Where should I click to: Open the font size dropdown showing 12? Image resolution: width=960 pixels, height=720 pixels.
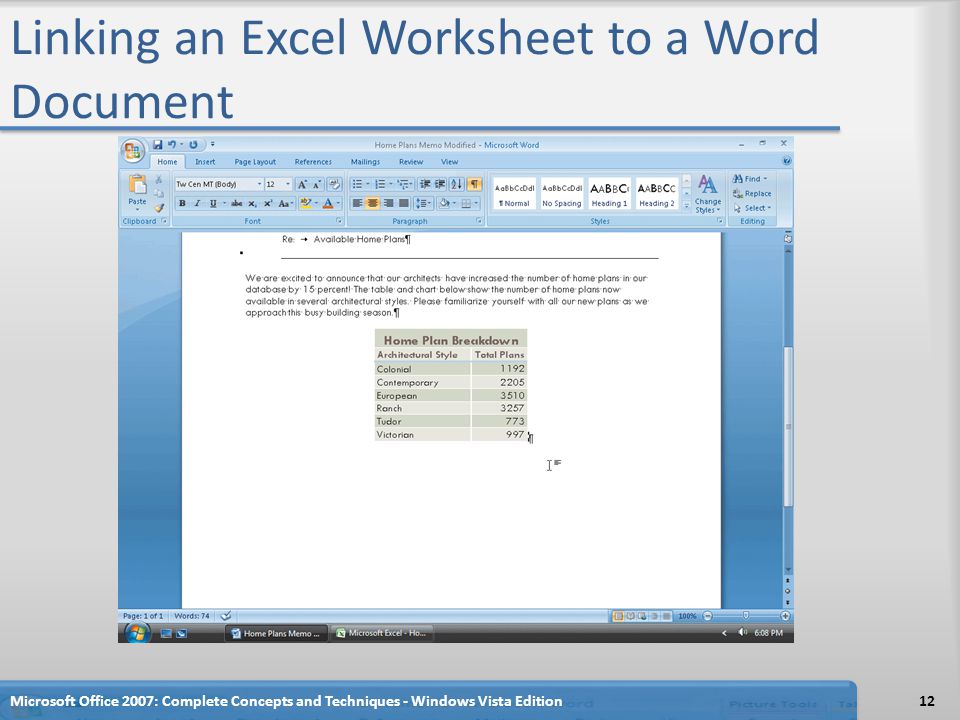pyautogui.click(x=288, y=184)
